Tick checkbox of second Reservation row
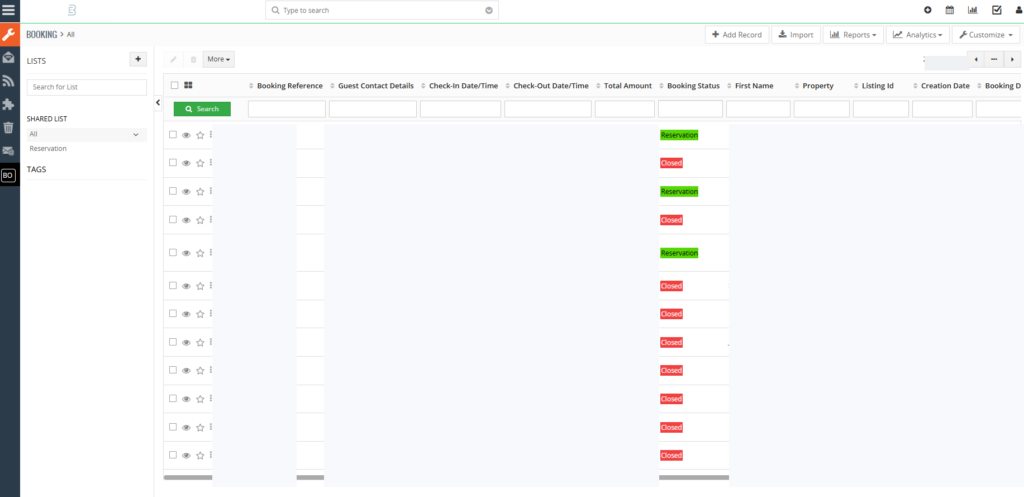The width and height of the screenshot is (1024, 497). pyautogui.click(x=173, y=191)
